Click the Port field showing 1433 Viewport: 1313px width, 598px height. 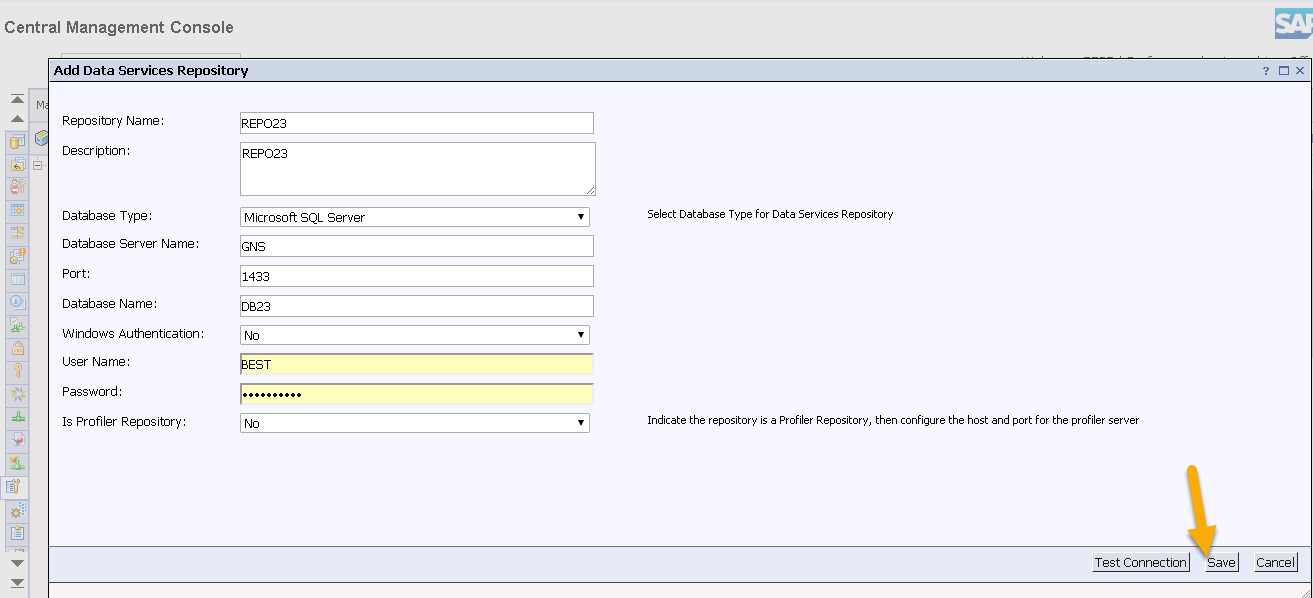pyautogui.click(x=417, y=276)
